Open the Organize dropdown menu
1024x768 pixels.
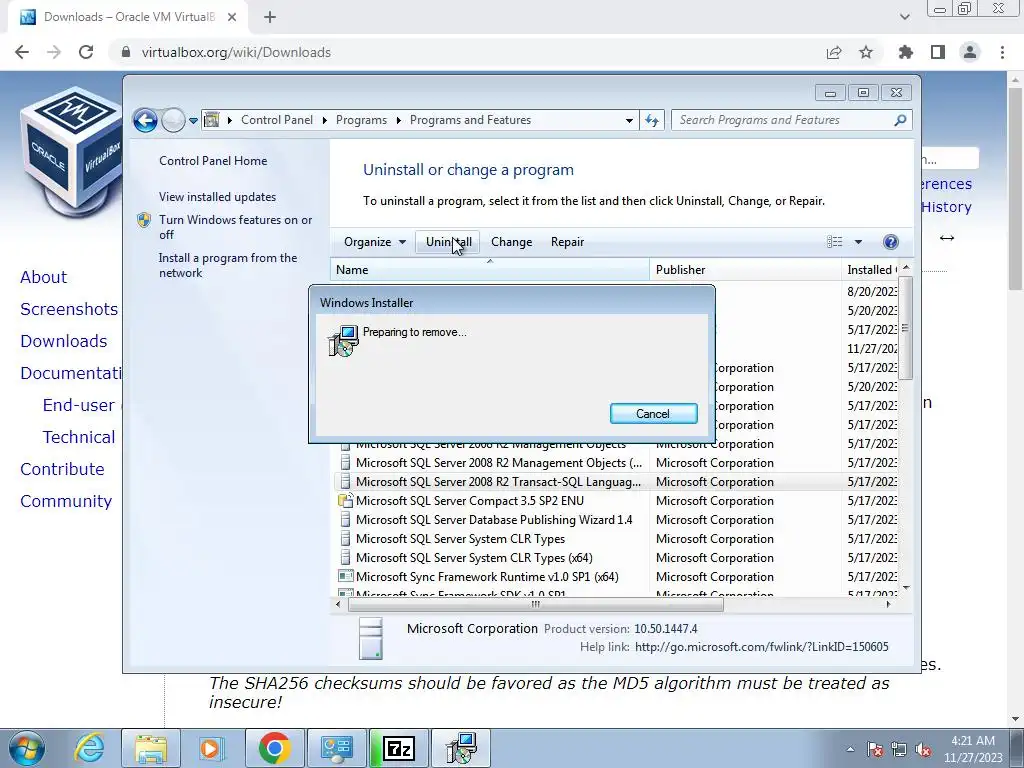375,242
